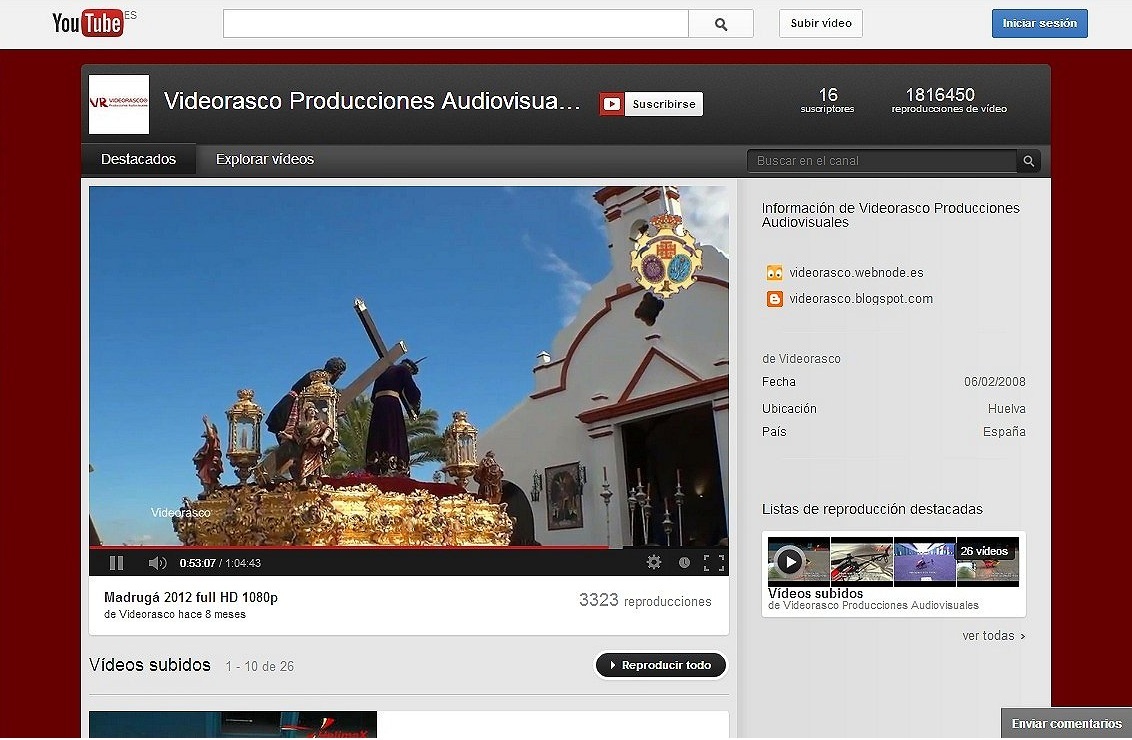Click Iniciar sesión to sign in

coord(1039,24)
